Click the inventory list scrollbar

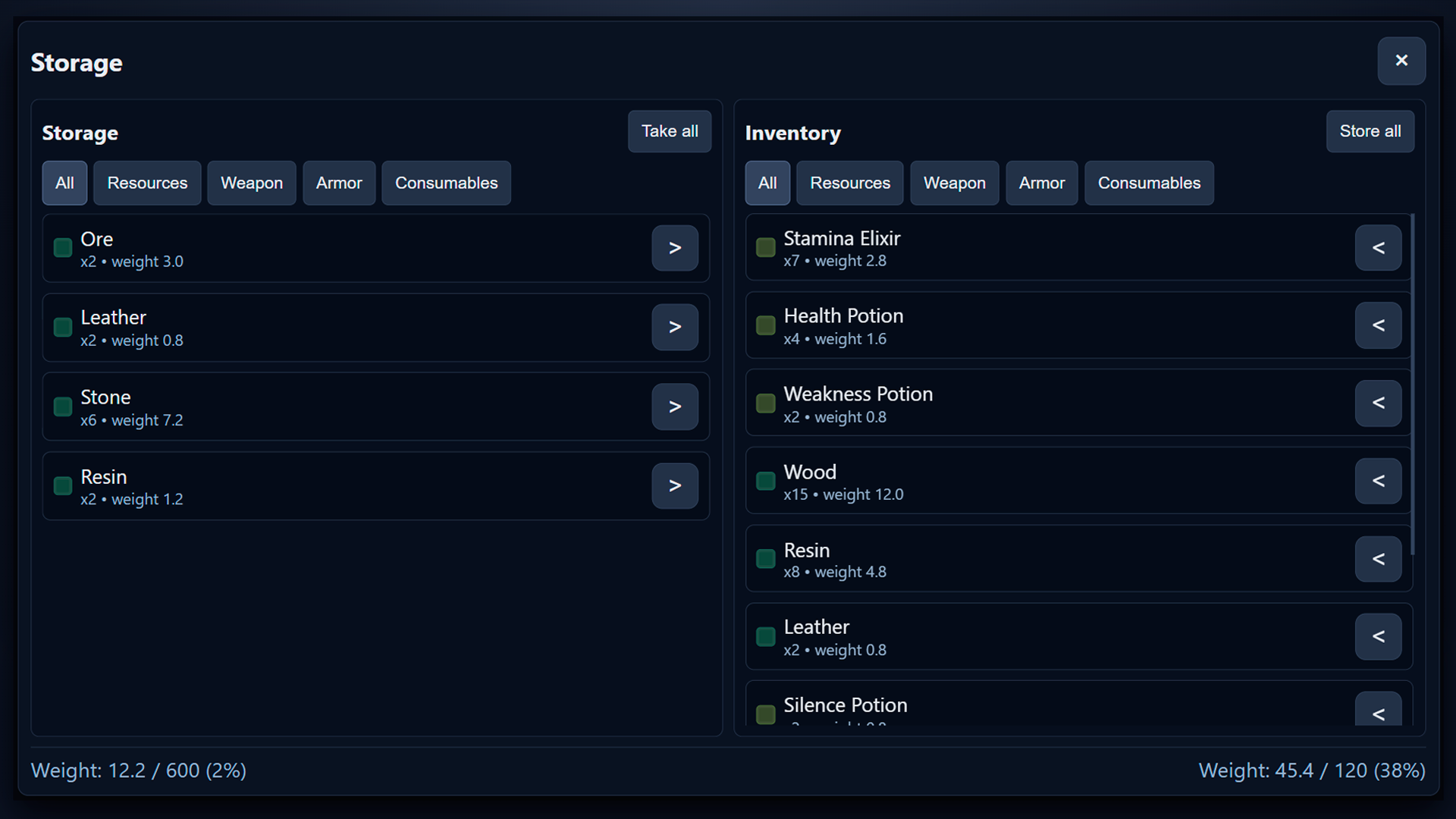(x=1412, y=384)
